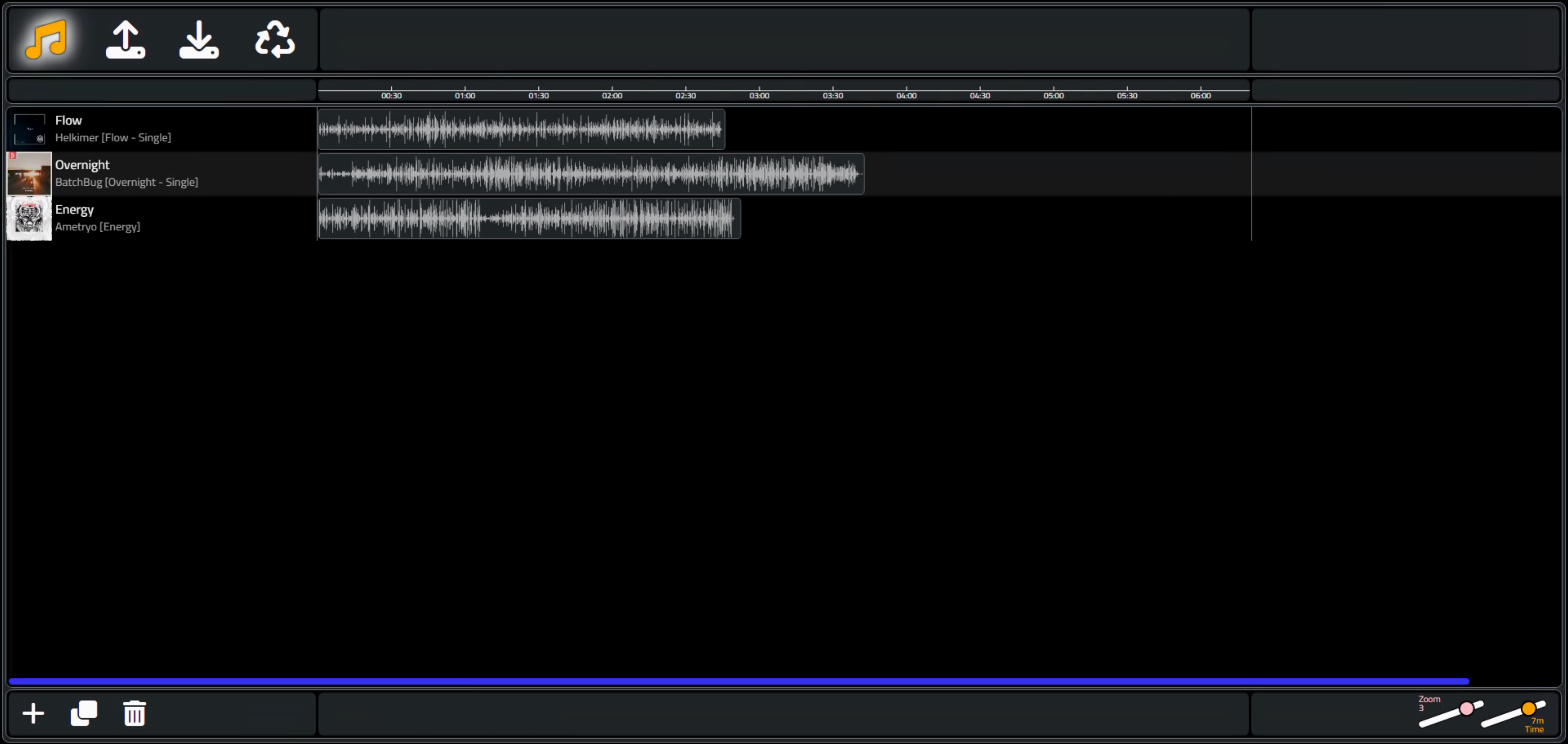Click the Overnight waveform clip
The width and height of the screenshot is (1568, 744).
point(591,173)
